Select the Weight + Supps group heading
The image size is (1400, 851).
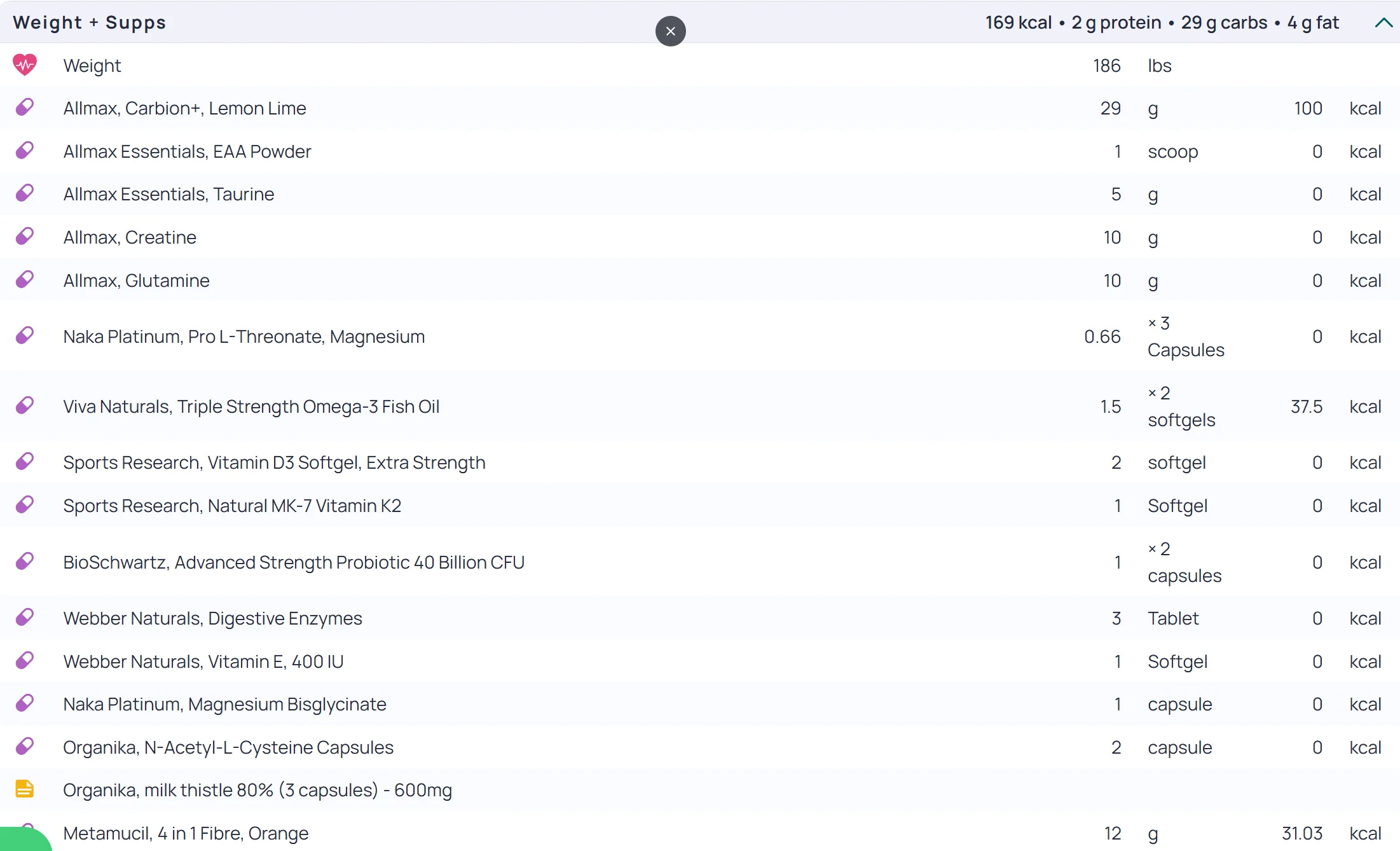tap(89, 22)
